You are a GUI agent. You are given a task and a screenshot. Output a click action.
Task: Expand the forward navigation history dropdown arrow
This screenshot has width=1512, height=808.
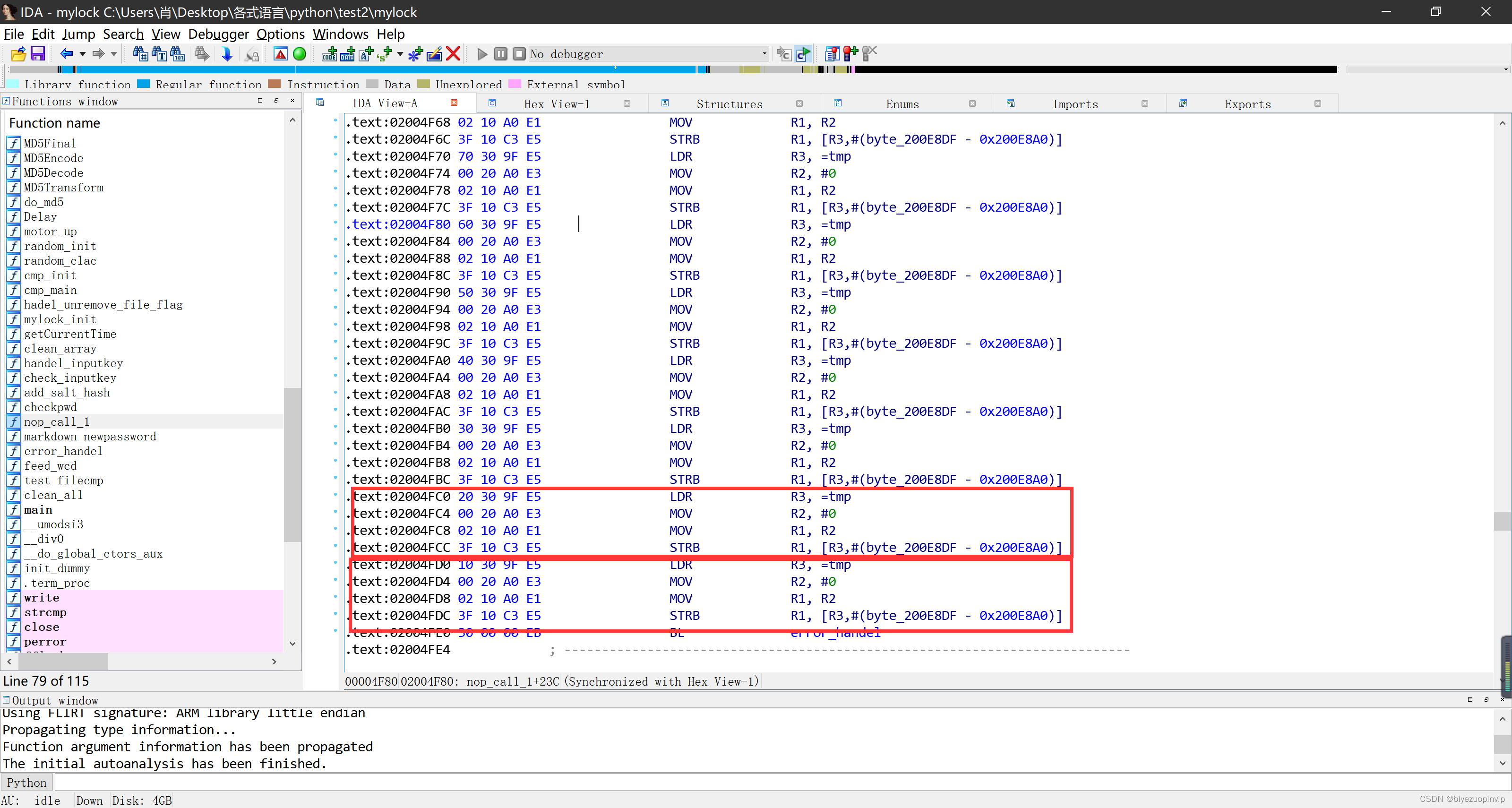(114, 54)
